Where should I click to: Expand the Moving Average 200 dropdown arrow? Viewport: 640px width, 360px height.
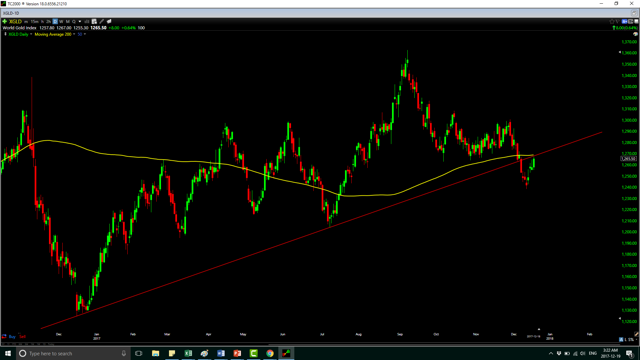point(74,34)
